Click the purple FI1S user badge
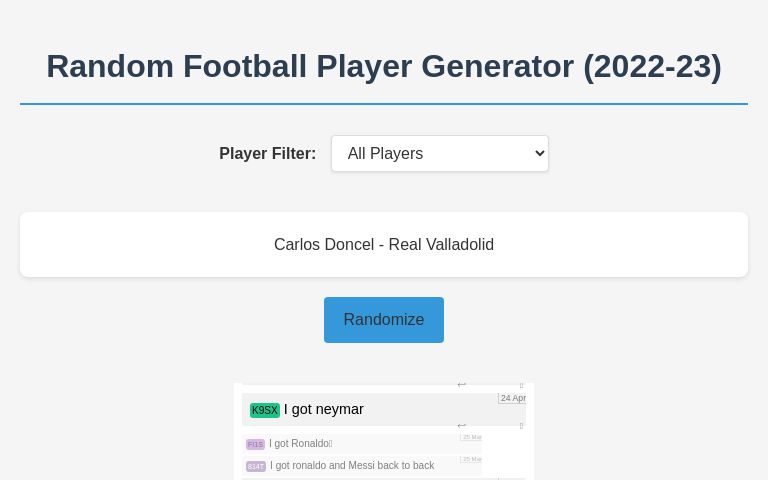This screenshot has width=768, height=480. pyautogui.click(x=255, y=444)
